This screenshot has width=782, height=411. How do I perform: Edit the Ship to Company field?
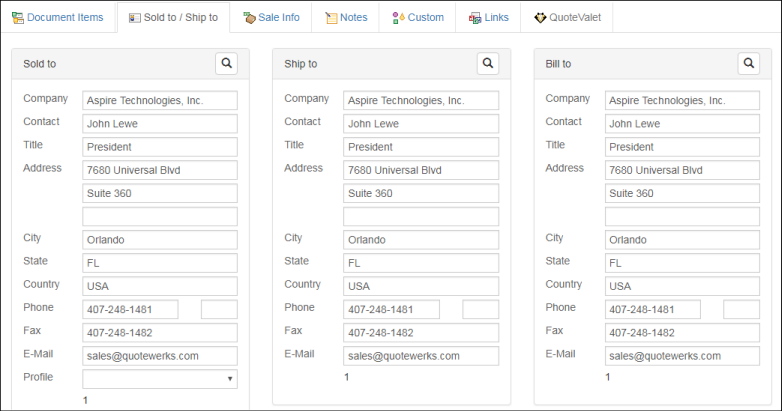click(x=421, y=100)
